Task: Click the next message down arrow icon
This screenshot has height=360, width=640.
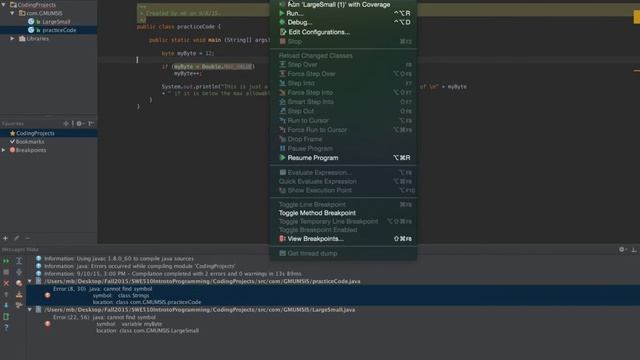Action: (x=6, y=305)
